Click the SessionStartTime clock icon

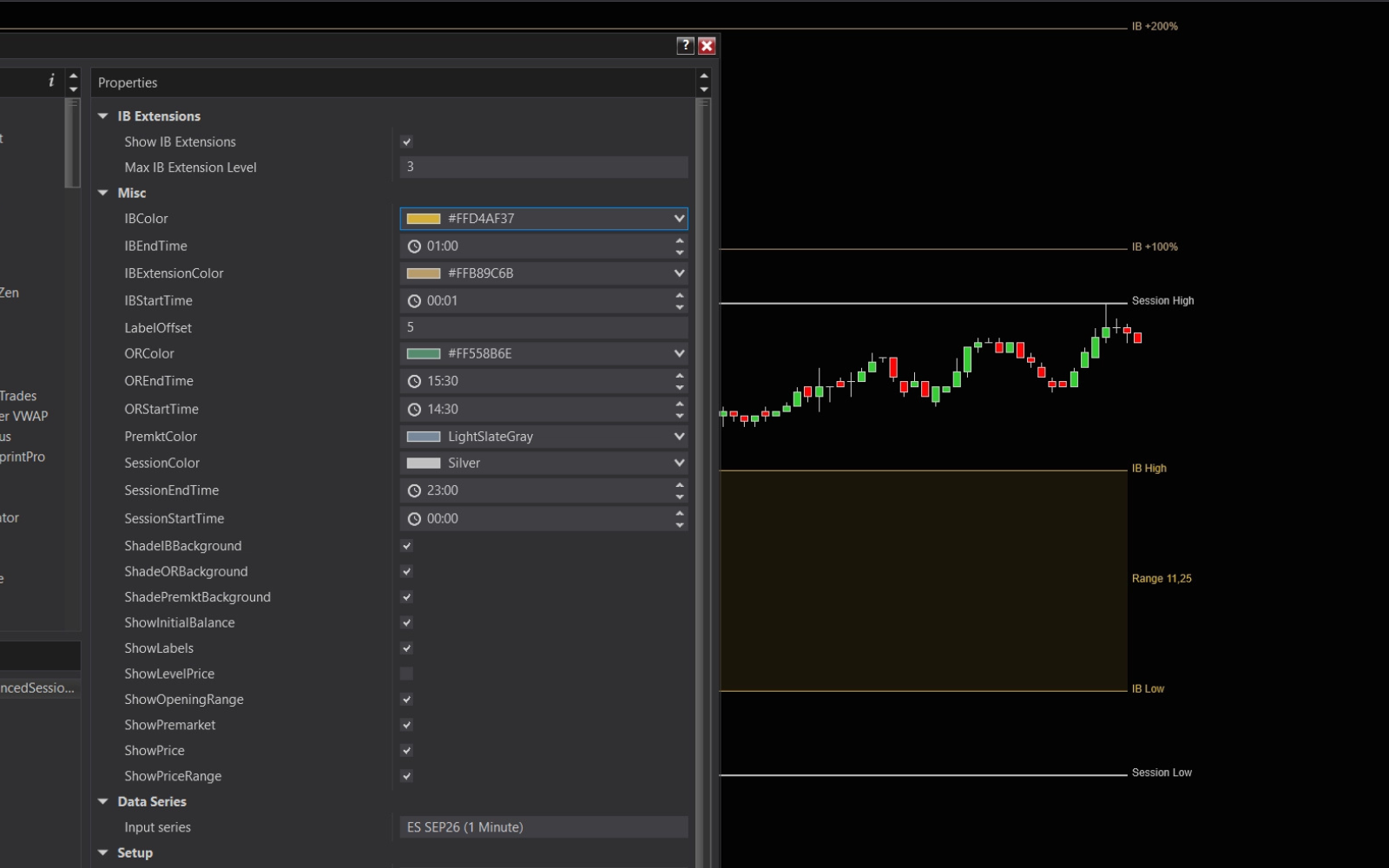(414, 519)
